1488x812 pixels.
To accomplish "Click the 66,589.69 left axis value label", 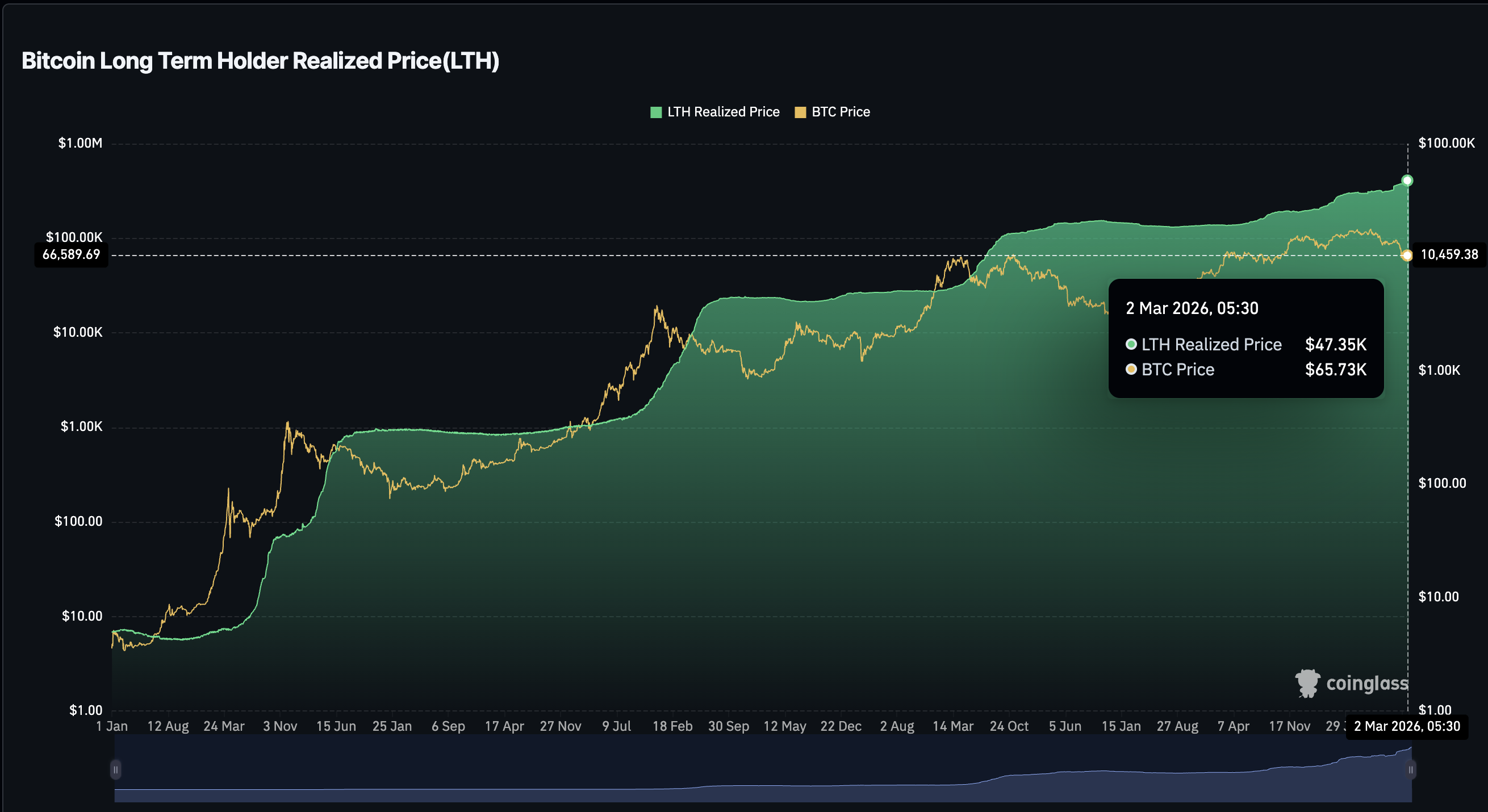I will click(71, 255).
